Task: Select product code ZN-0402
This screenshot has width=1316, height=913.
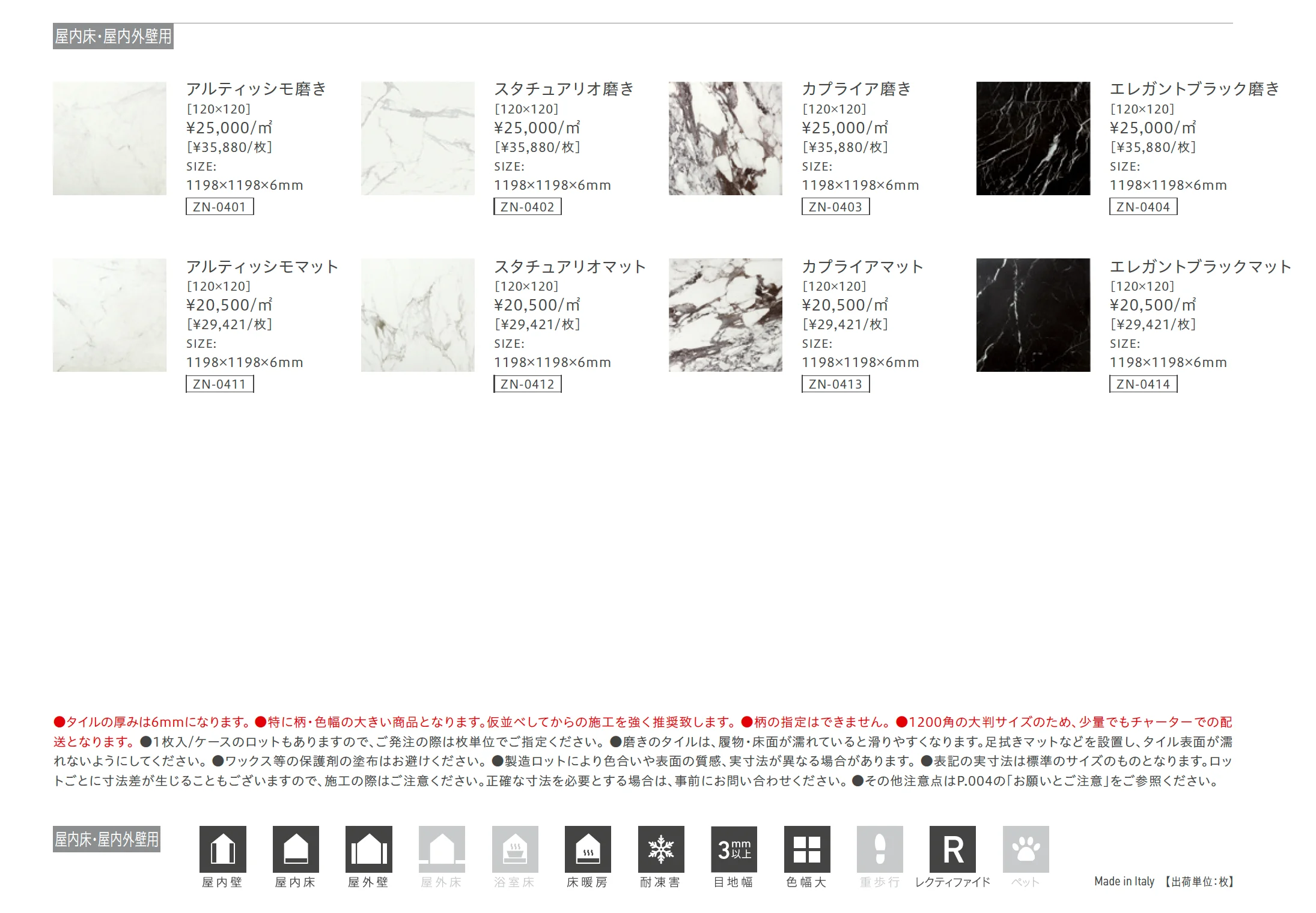Action: pyautogui.click(x=528, y=207)
